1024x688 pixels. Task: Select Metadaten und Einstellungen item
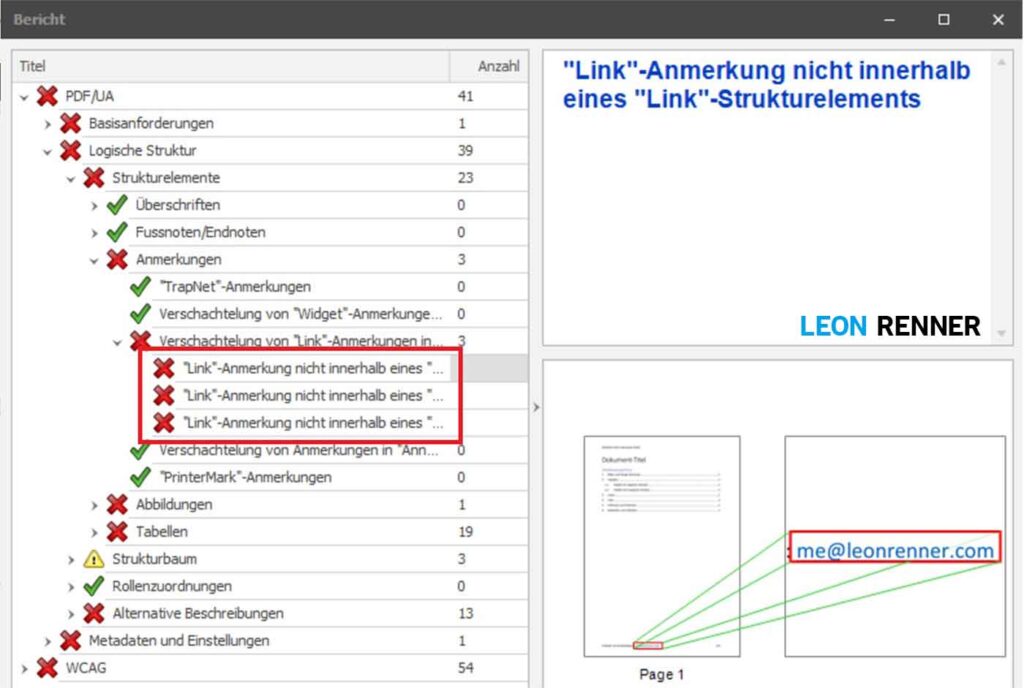pyautogui.click(x=178, y=641)
